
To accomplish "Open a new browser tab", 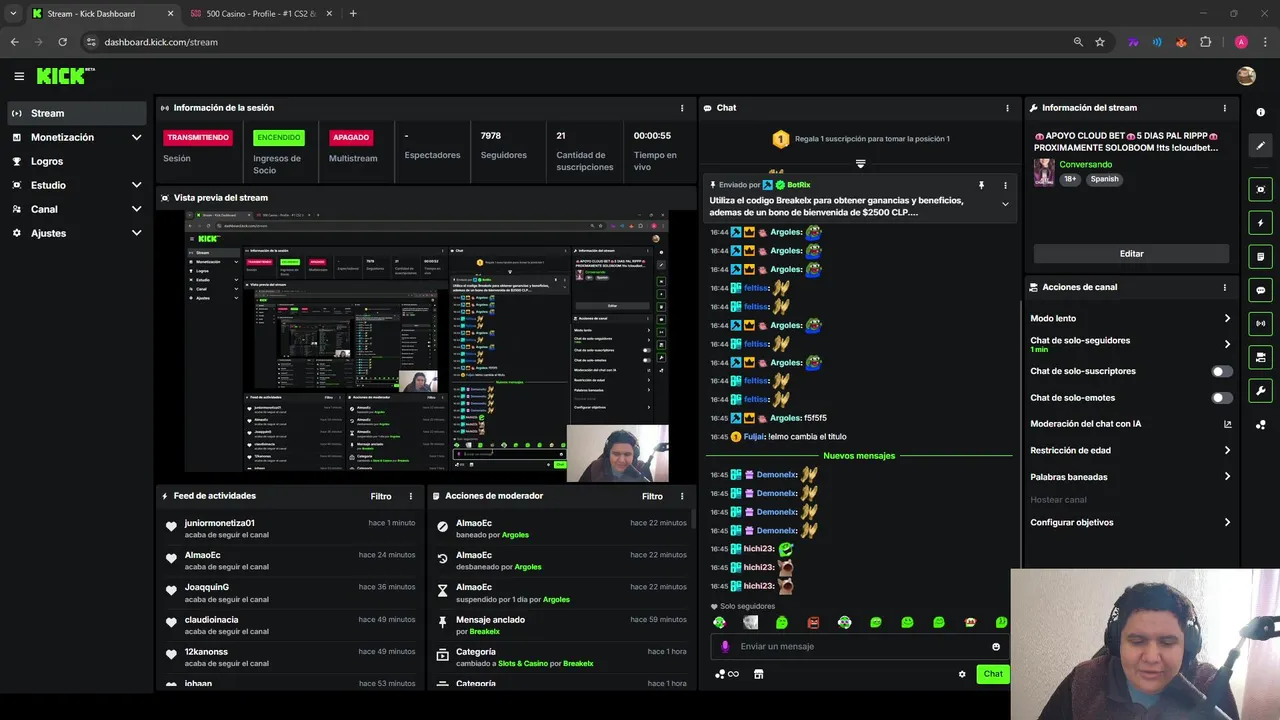I will [x=353, y=14].
